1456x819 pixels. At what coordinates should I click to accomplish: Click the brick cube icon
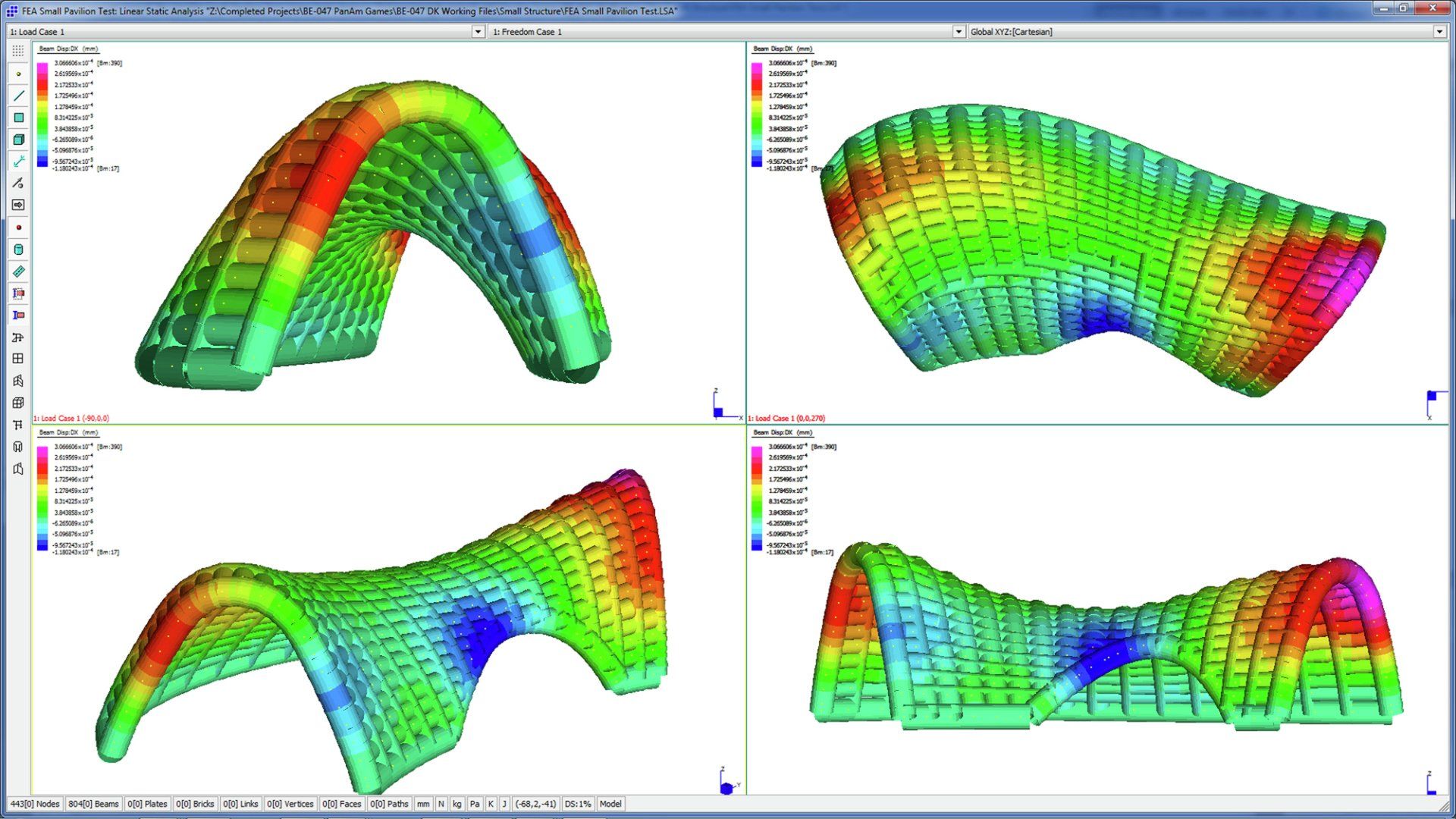(x=18, y=140)
